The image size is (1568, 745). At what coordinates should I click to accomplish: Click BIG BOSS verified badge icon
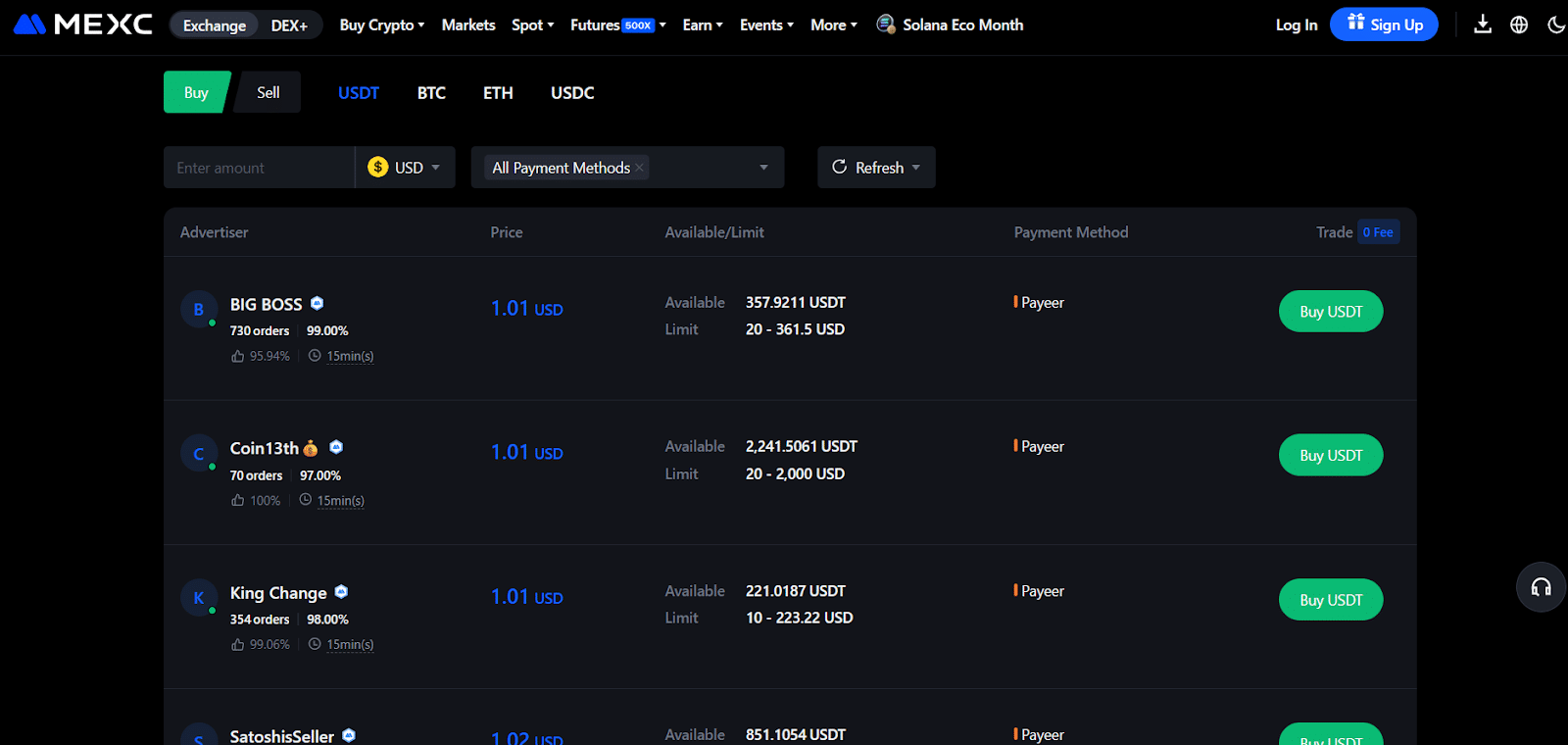(x=317, y=303)
